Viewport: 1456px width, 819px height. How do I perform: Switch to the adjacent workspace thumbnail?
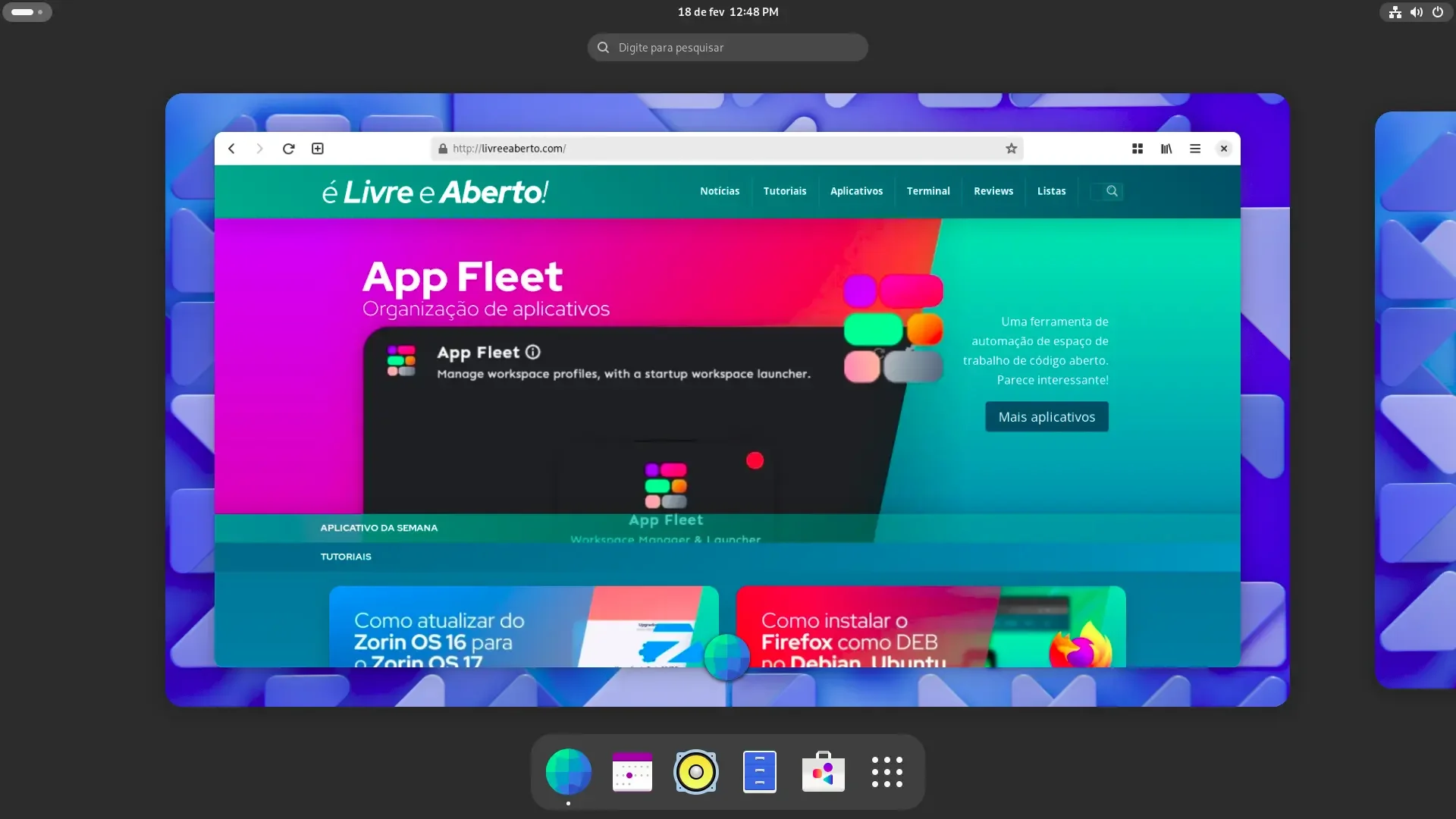[x=1415, y=400]
